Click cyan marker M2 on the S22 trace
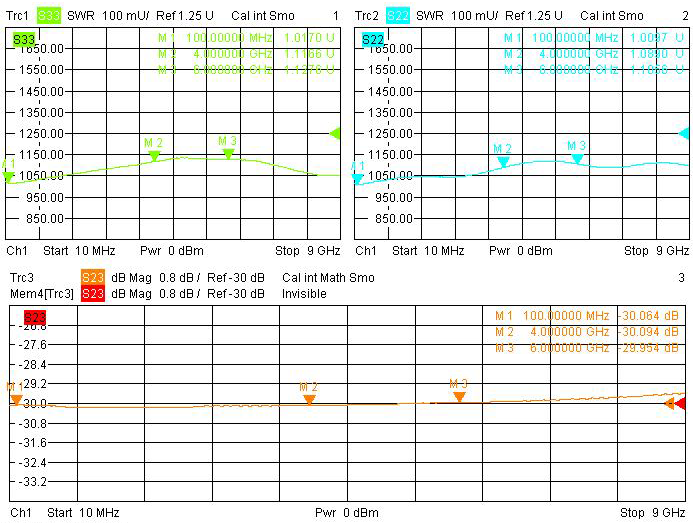Screen dimensions: 693x523 tap(503, 161)
